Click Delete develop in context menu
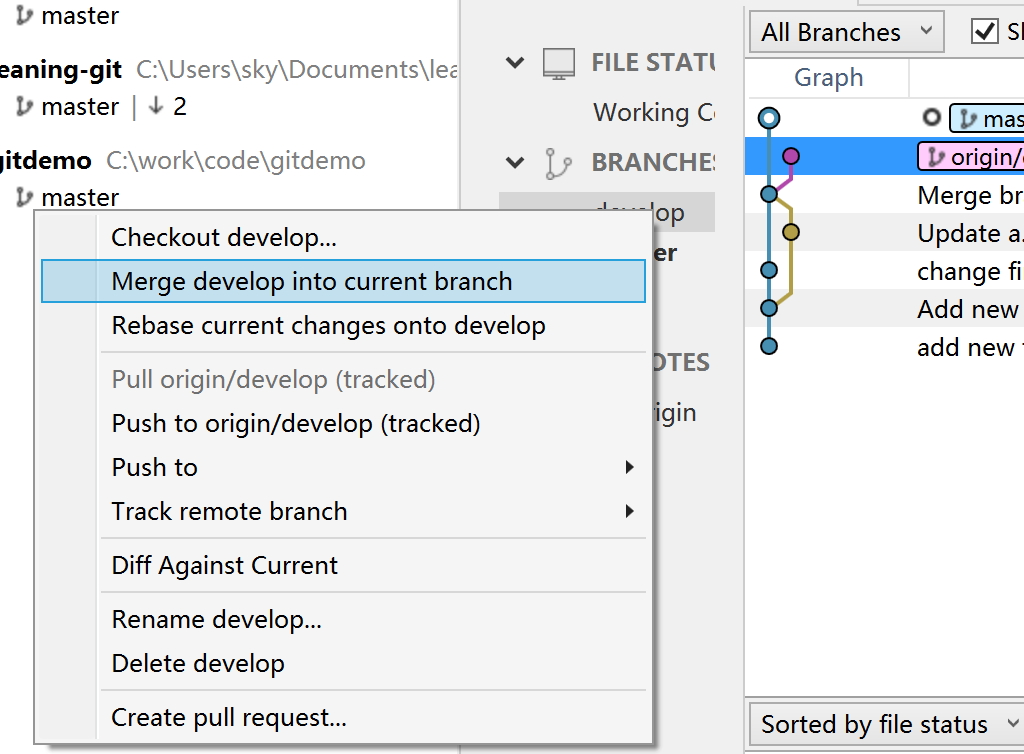 (198, 664)
